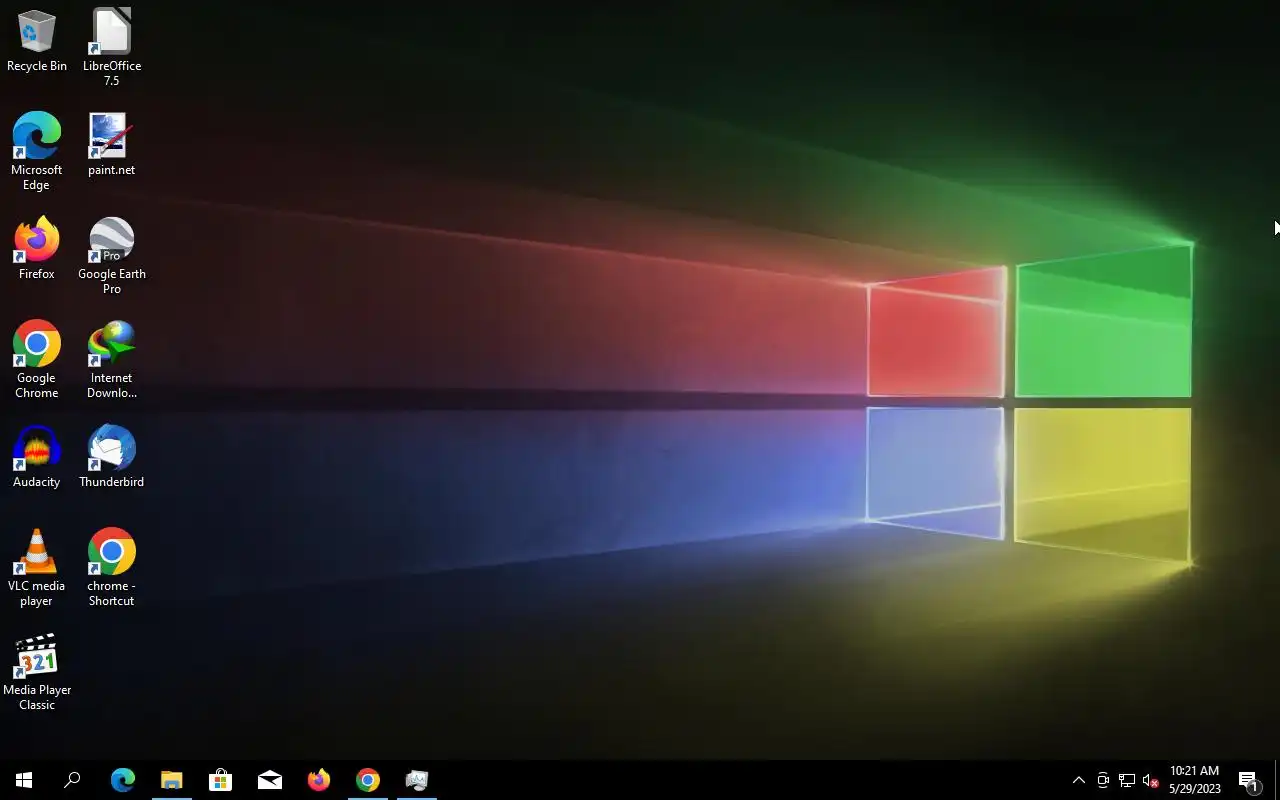Screen dimensions: 1280x800
Task: Select the Thunderbird desktop shortcut
Action: [x=111, y=457]
